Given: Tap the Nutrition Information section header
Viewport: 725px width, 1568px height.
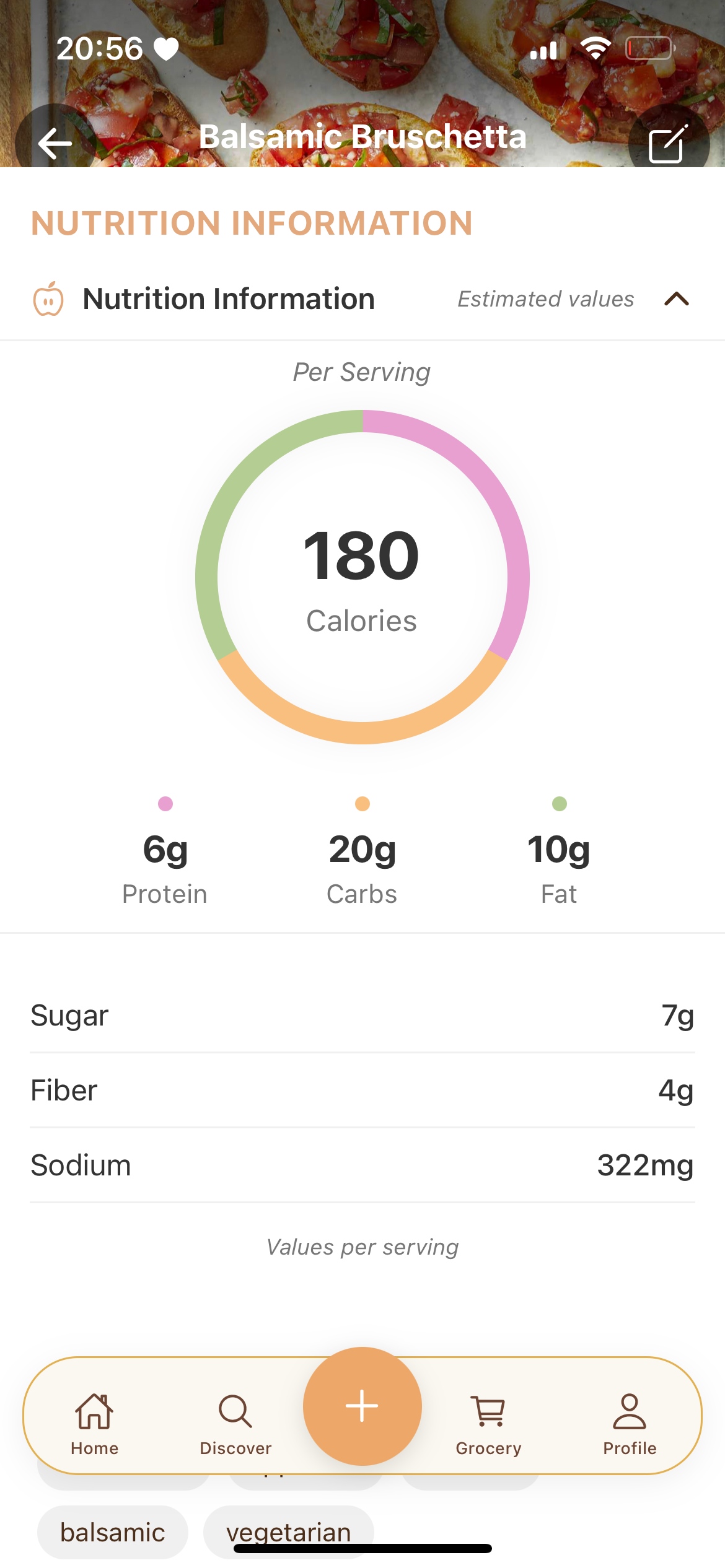Looking at the screenshot, I should tap(229, 299).
